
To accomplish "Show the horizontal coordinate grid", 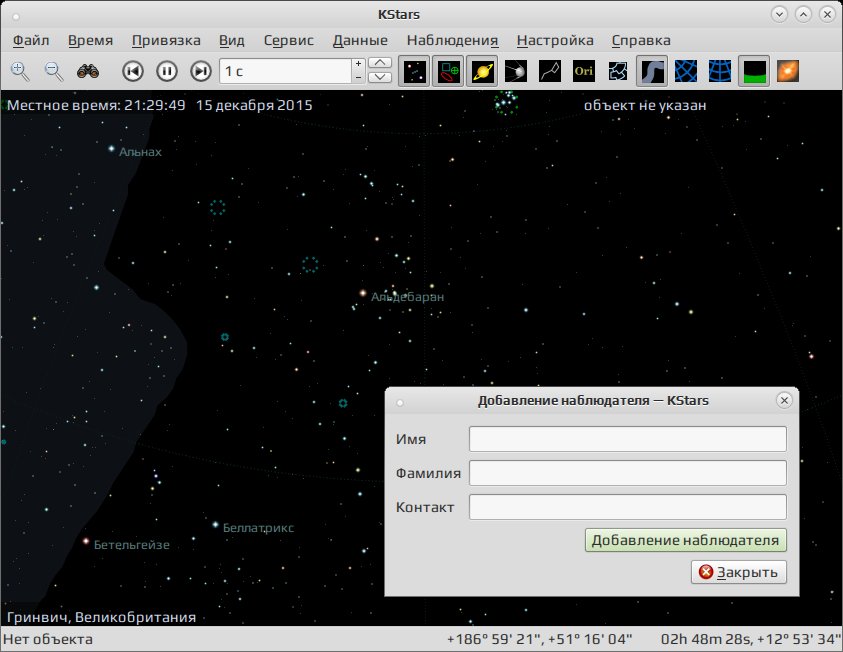I will [720, 71].
